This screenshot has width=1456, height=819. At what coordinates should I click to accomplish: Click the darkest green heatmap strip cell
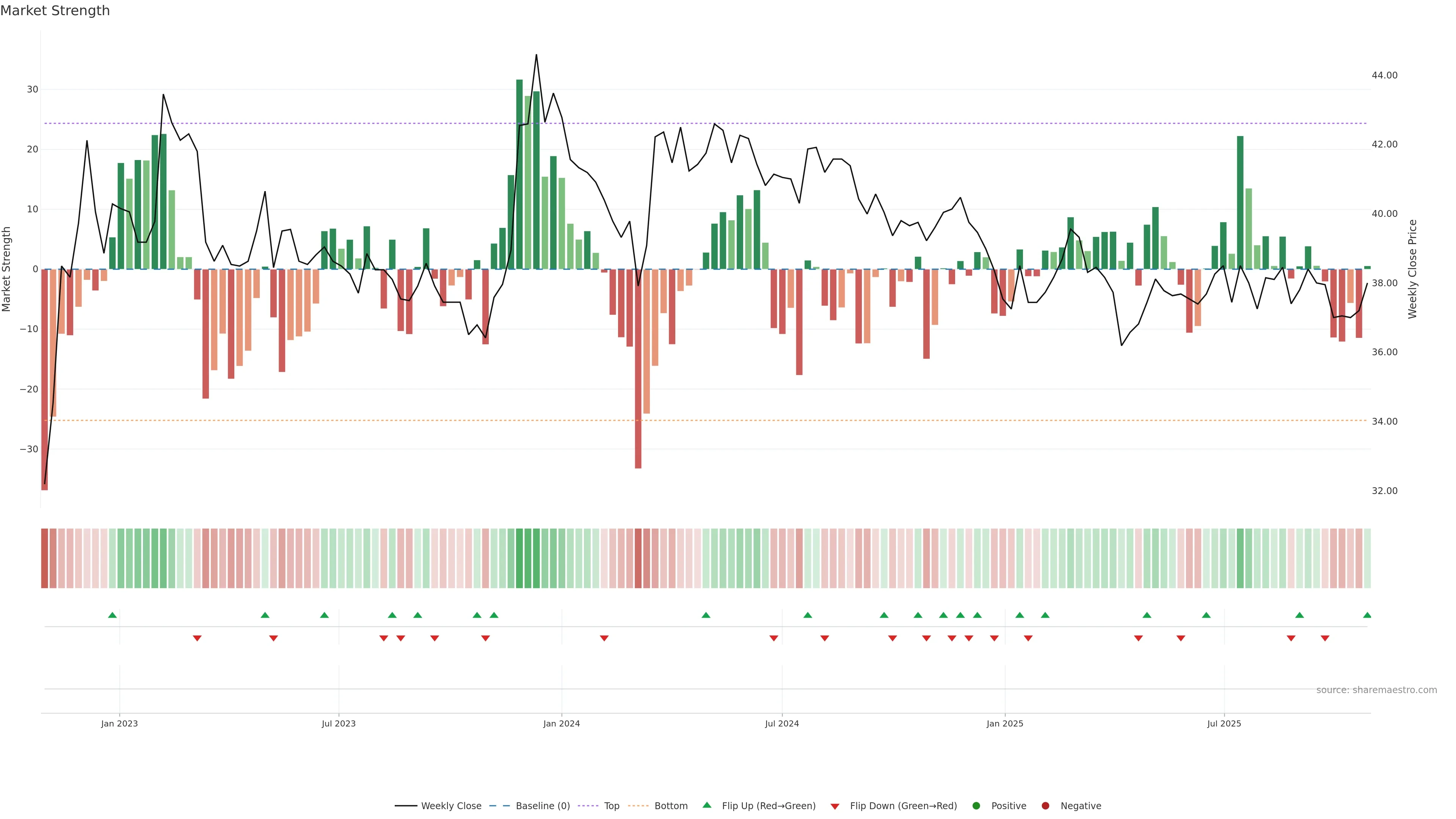(519, 558)
